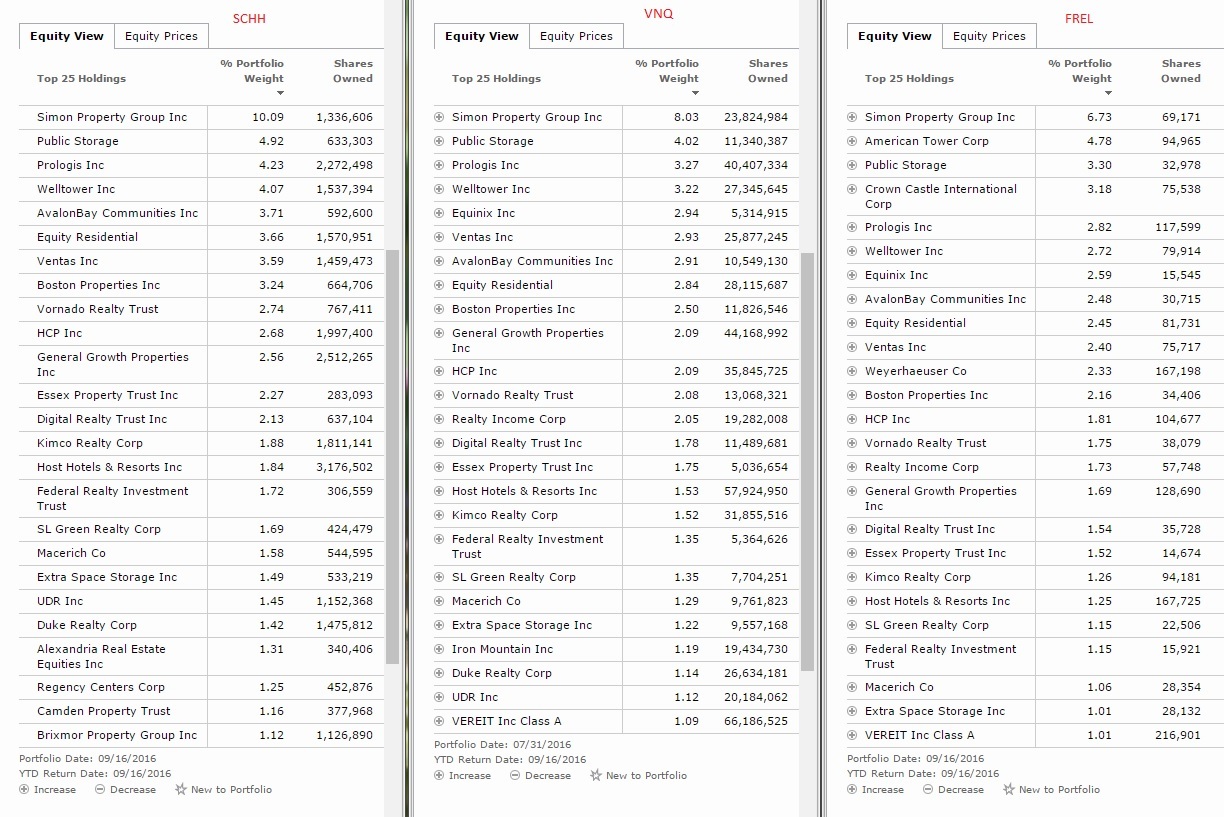Click the Decrease legend icon under VNQ holdings

click(x=515, y=775)
